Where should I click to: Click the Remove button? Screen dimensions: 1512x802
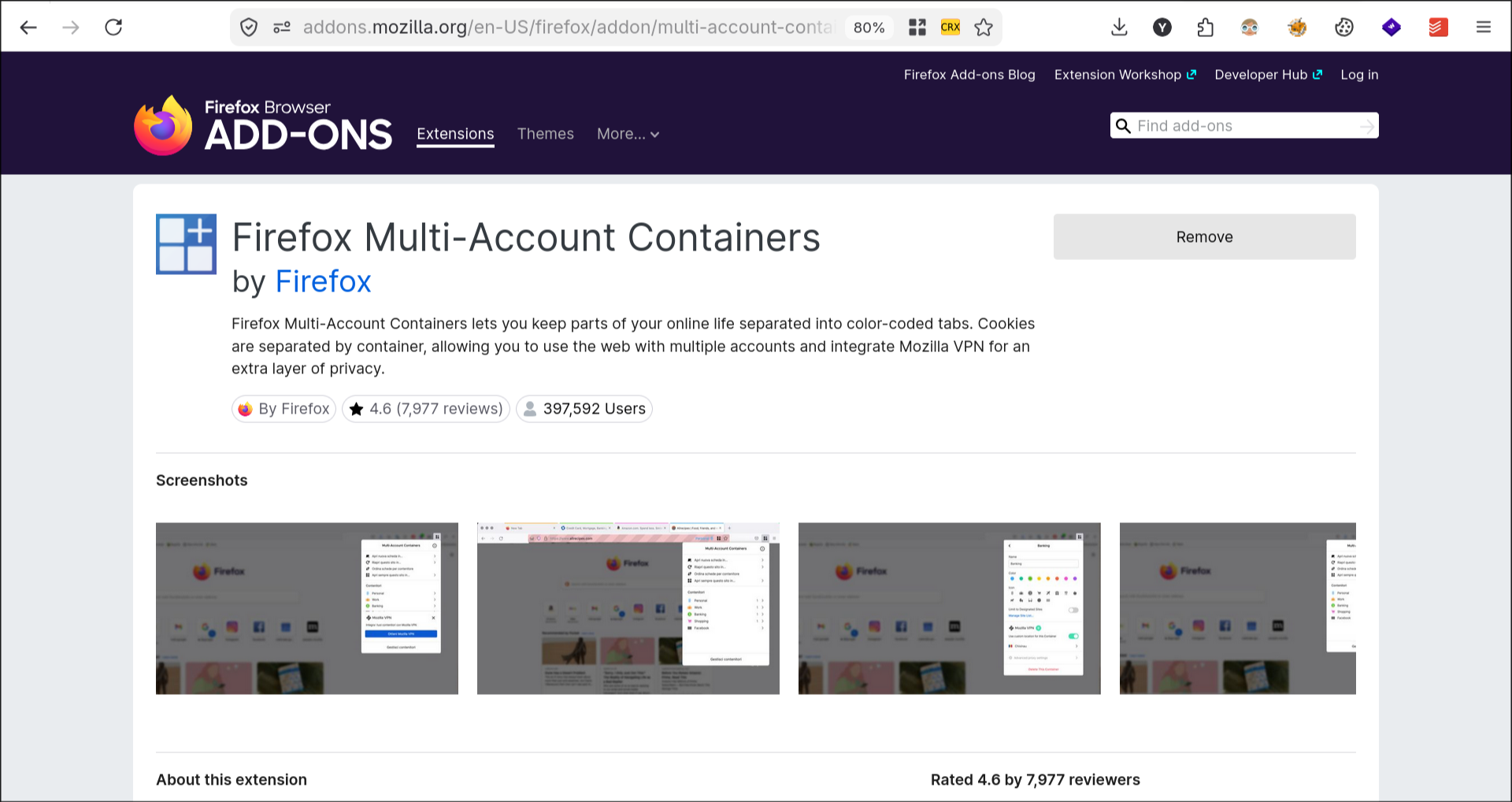pyautogui.click(x=1204, y=236)
